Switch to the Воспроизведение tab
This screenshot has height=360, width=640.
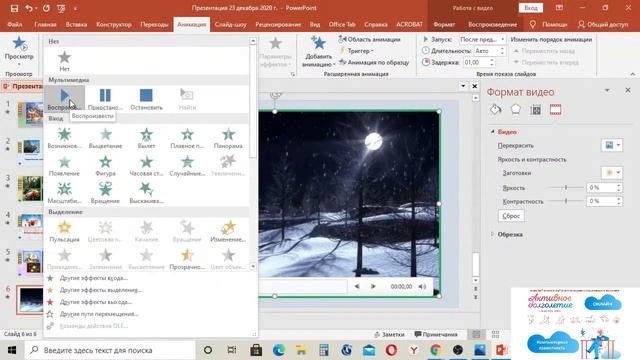click(492, 24)
